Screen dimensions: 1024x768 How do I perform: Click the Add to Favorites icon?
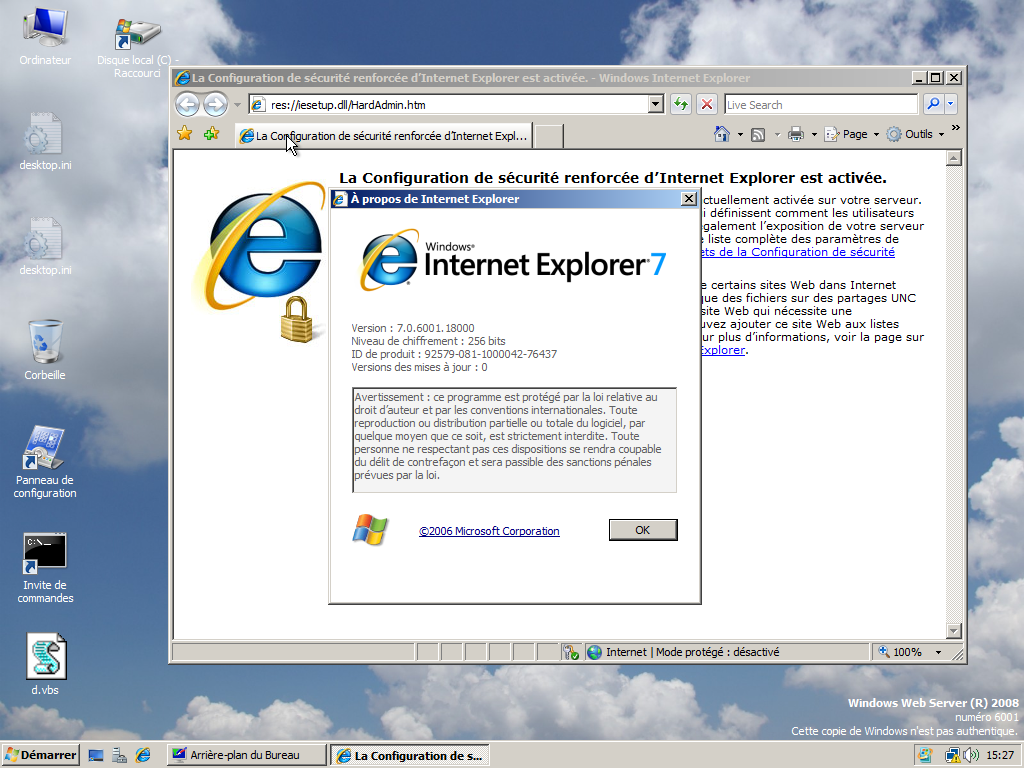click(x=211, y=134)
